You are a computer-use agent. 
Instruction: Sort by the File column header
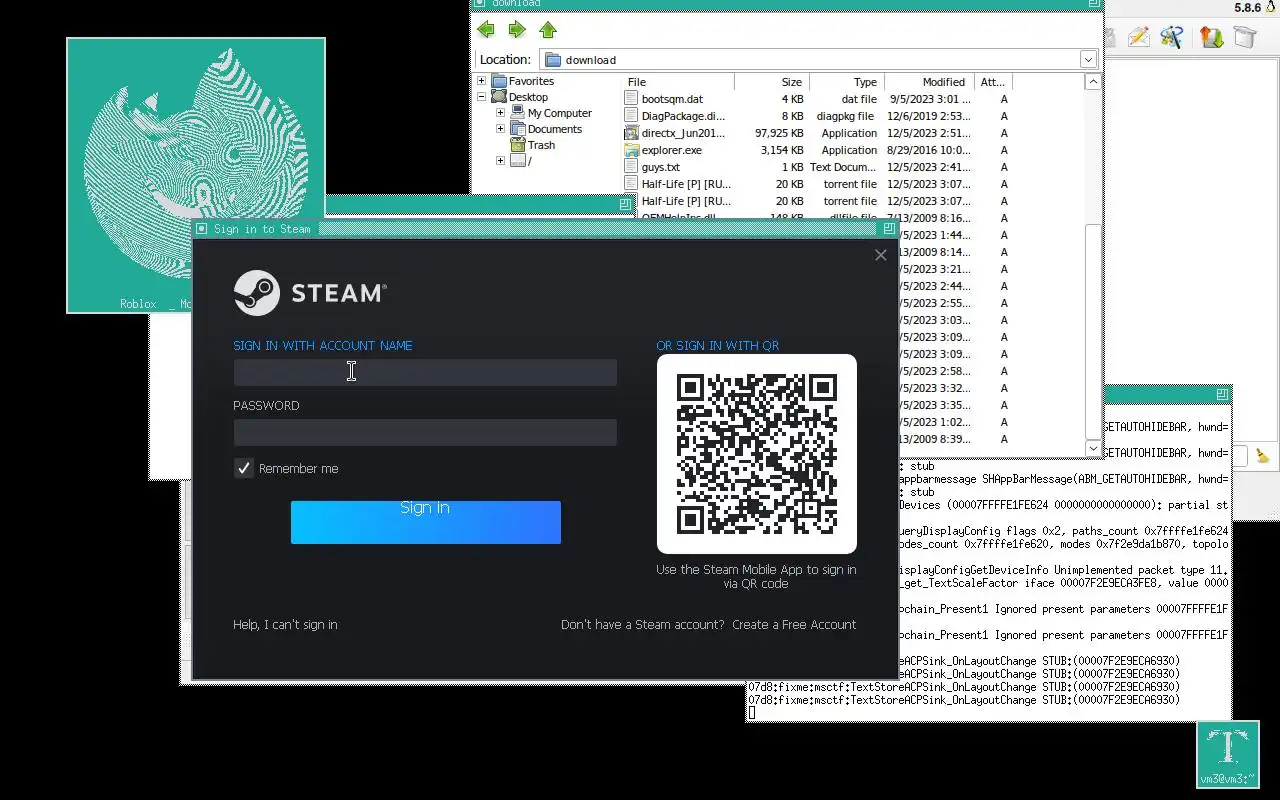coord(679,82)
